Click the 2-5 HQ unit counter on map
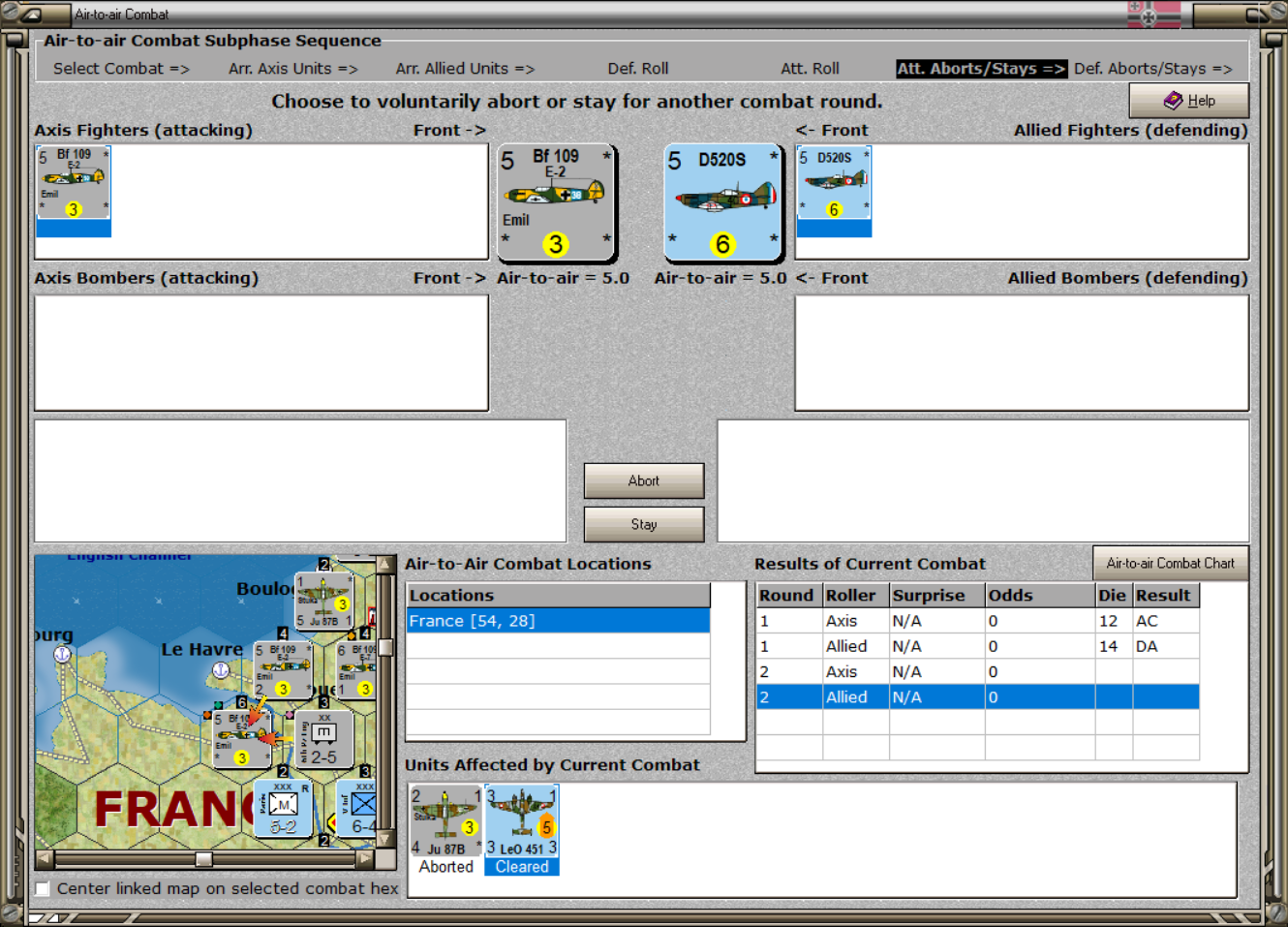The height and width of the screenshot is (927, 1288). [323, 740]
